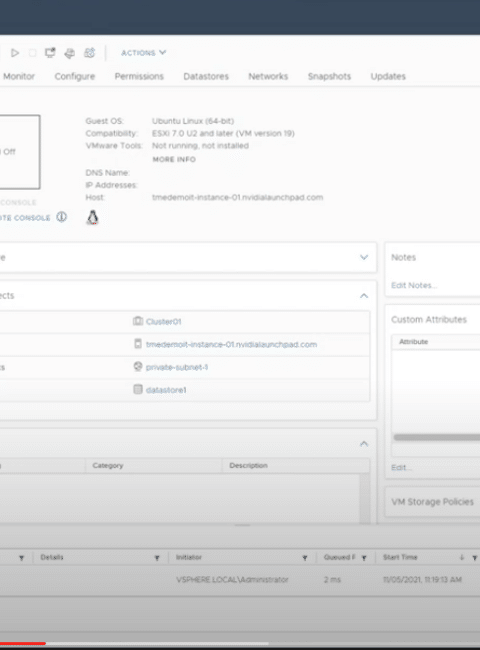Click the 11/05/2021 start time cell

point(422,580)
